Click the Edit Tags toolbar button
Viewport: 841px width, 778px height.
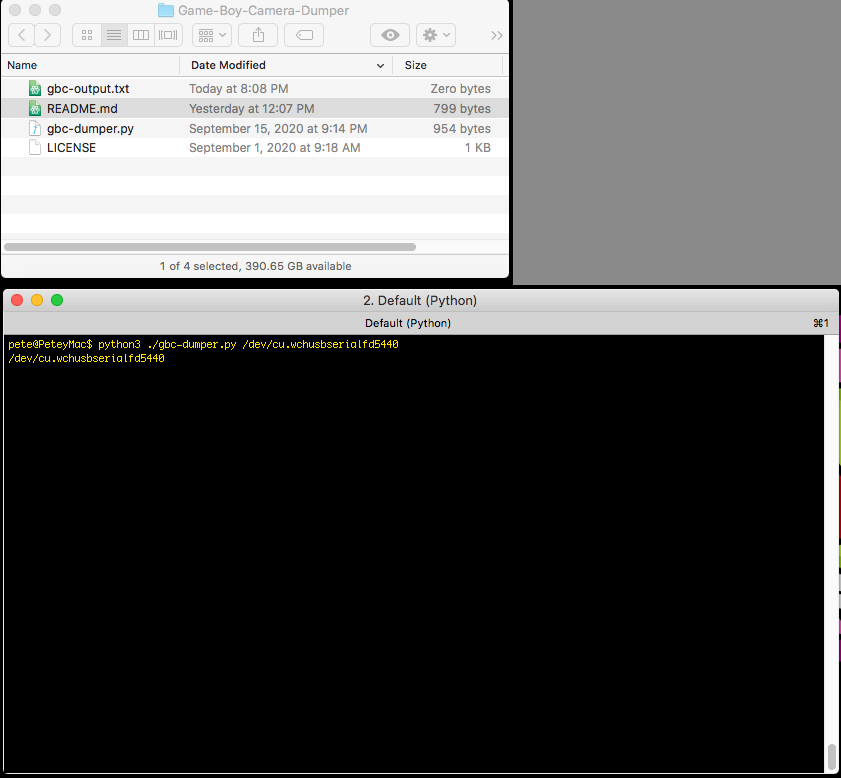pos(304,35)
